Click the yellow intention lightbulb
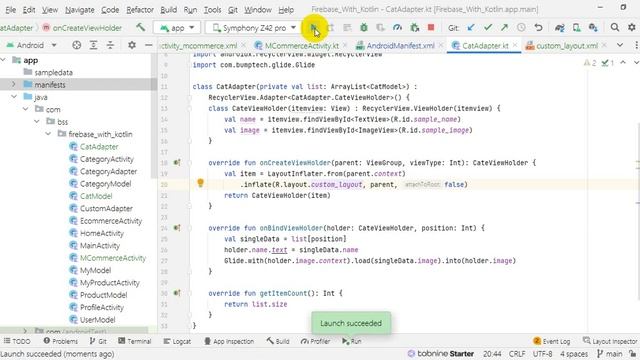The width and height of the screenshot is (640, 360). pyautogui.click(x=200, y=183)
